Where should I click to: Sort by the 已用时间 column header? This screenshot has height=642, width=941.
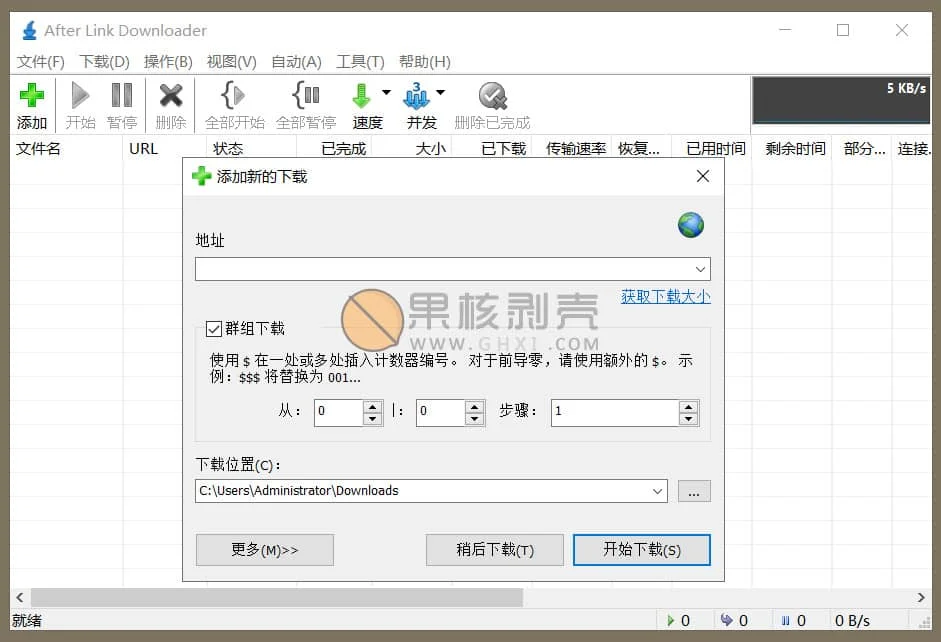click(712, 149)
